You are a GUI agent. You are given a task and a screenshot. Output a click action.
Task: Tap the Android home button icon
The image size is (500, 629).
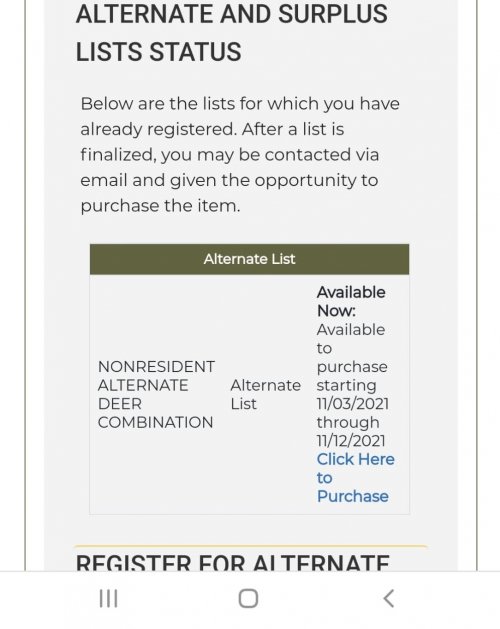[x=248, y=599]
